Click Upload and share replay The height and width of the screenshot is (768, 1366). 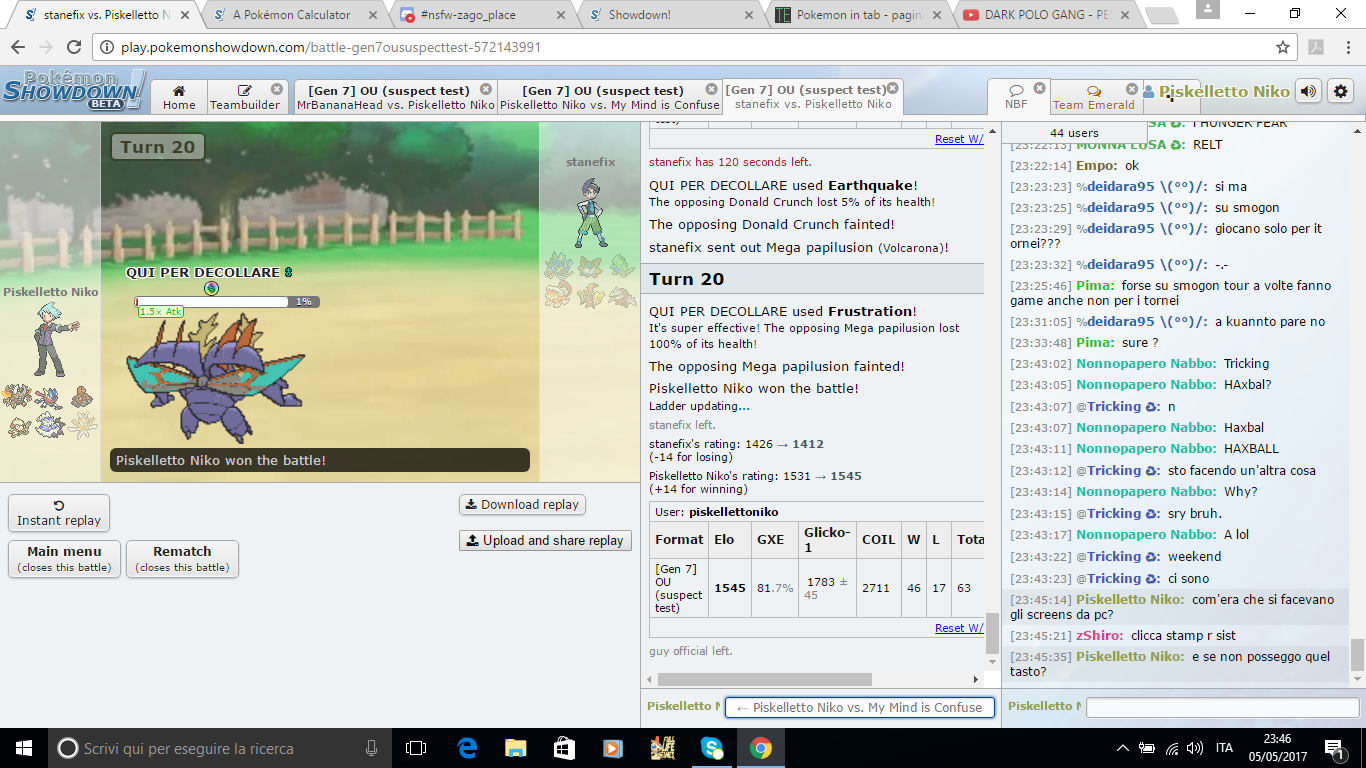tap(545, 540)
